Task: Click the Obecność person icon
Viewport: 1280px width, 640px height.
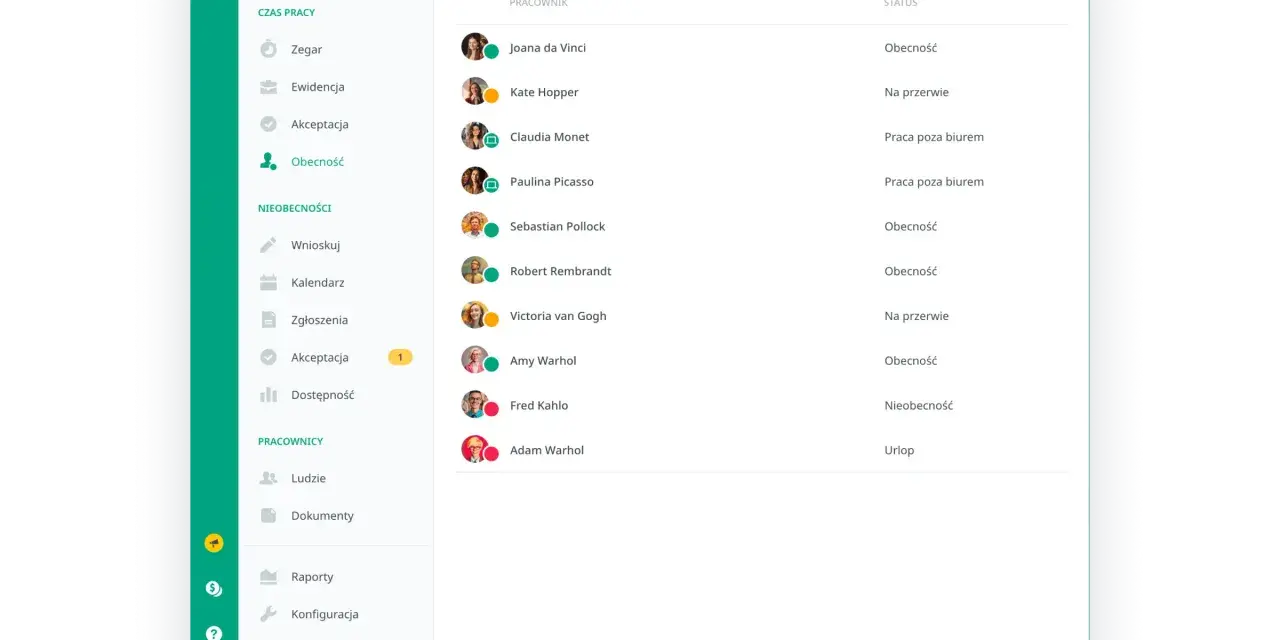Action: coord(268,161)
